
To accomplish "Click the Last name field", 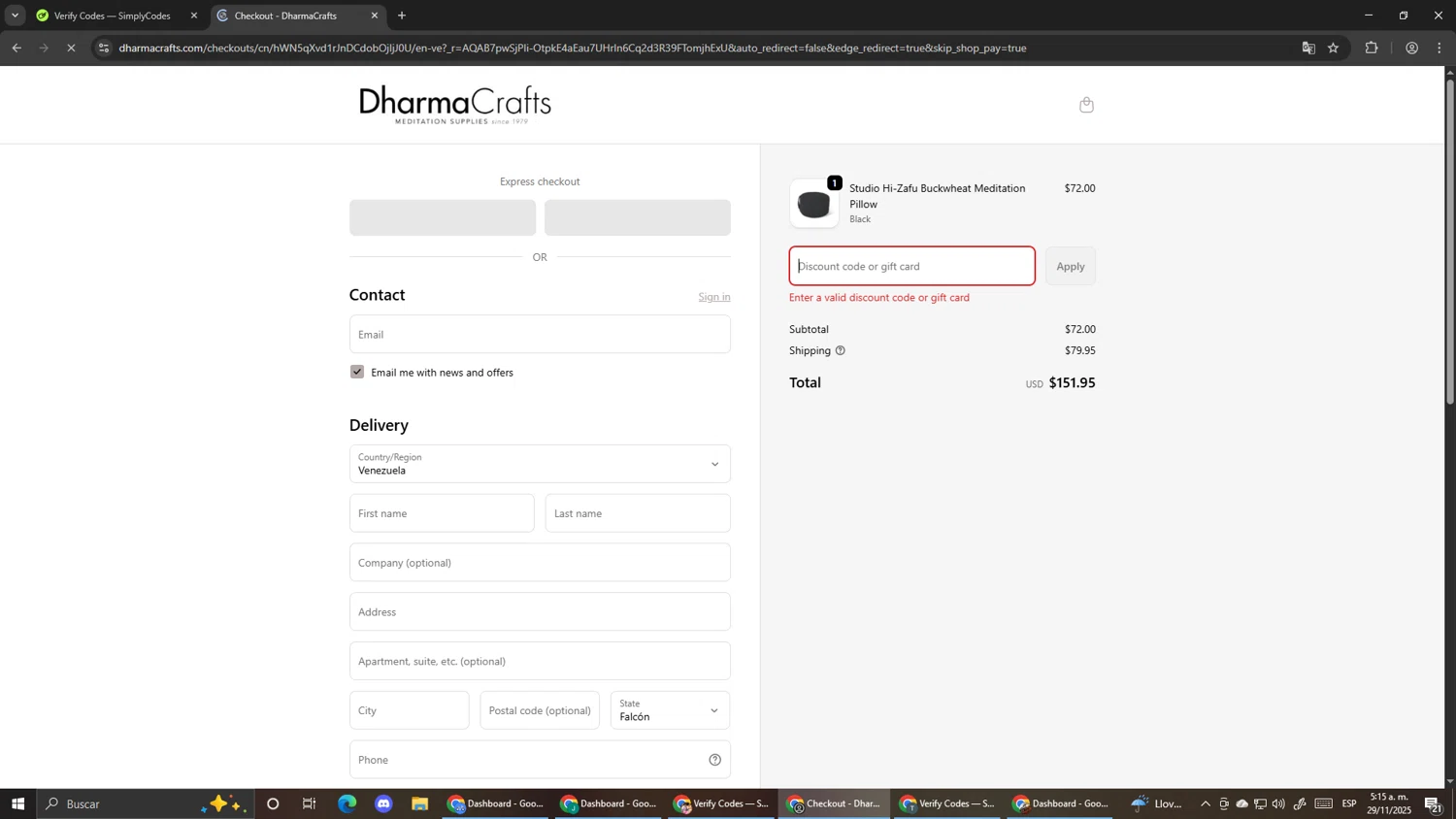I will point(638,513).
